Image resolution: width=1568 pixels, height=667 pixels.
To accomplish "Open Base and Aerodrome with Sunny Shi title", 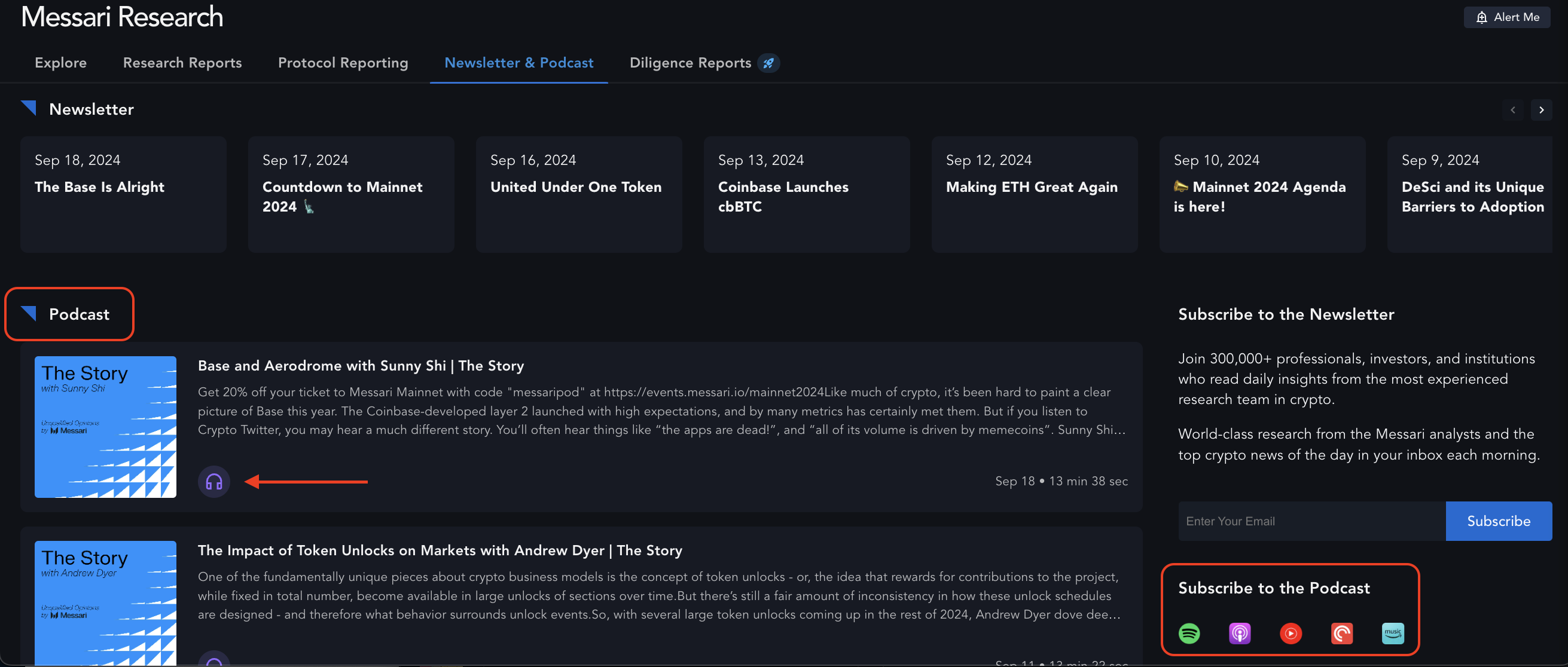I will coord(361,366).
